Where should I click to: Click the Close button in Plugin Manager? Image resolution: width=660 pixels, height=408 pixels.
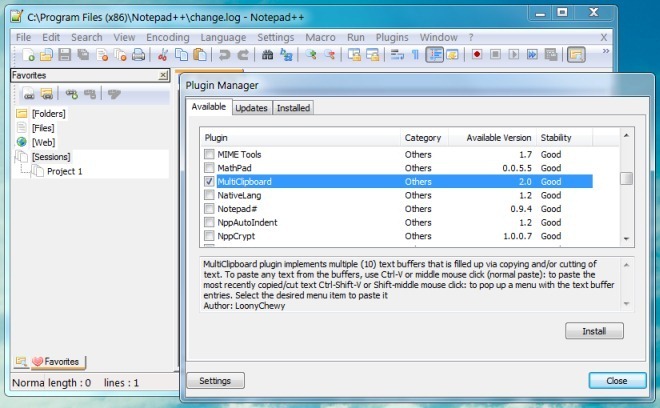[x=617, y=381]
